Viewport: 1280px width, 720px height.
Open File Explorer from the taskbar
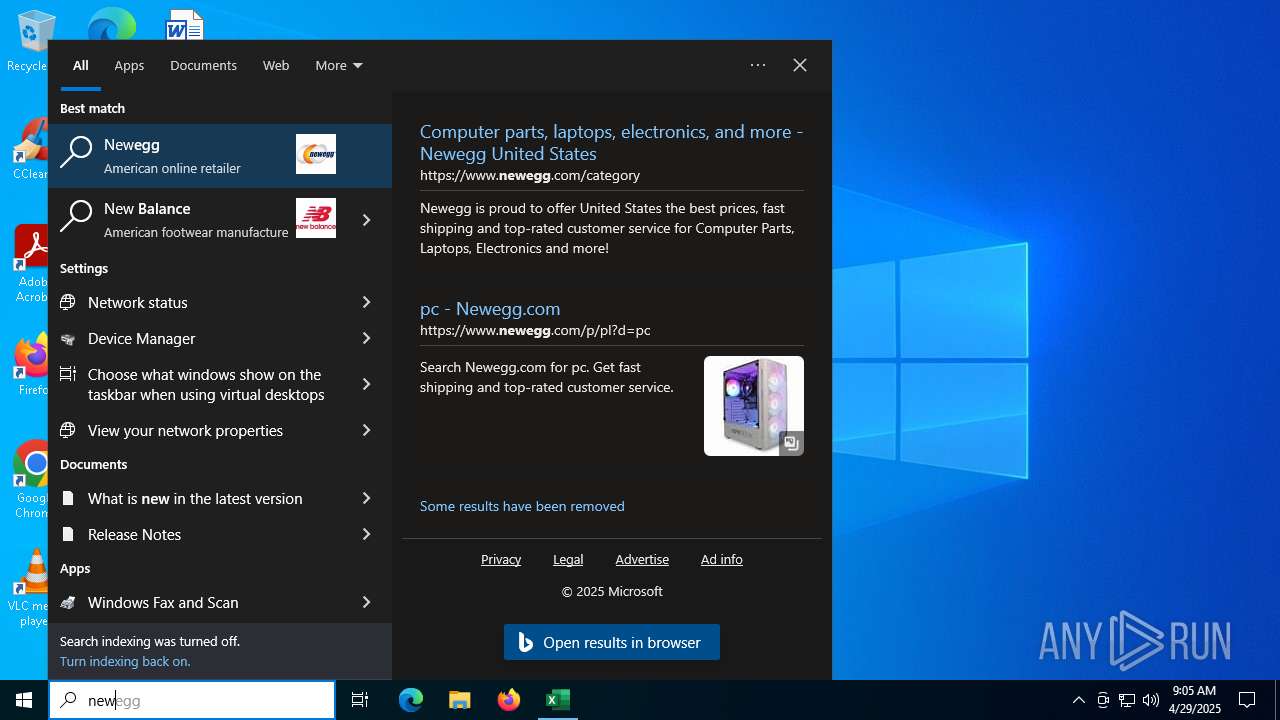(460, 700)
